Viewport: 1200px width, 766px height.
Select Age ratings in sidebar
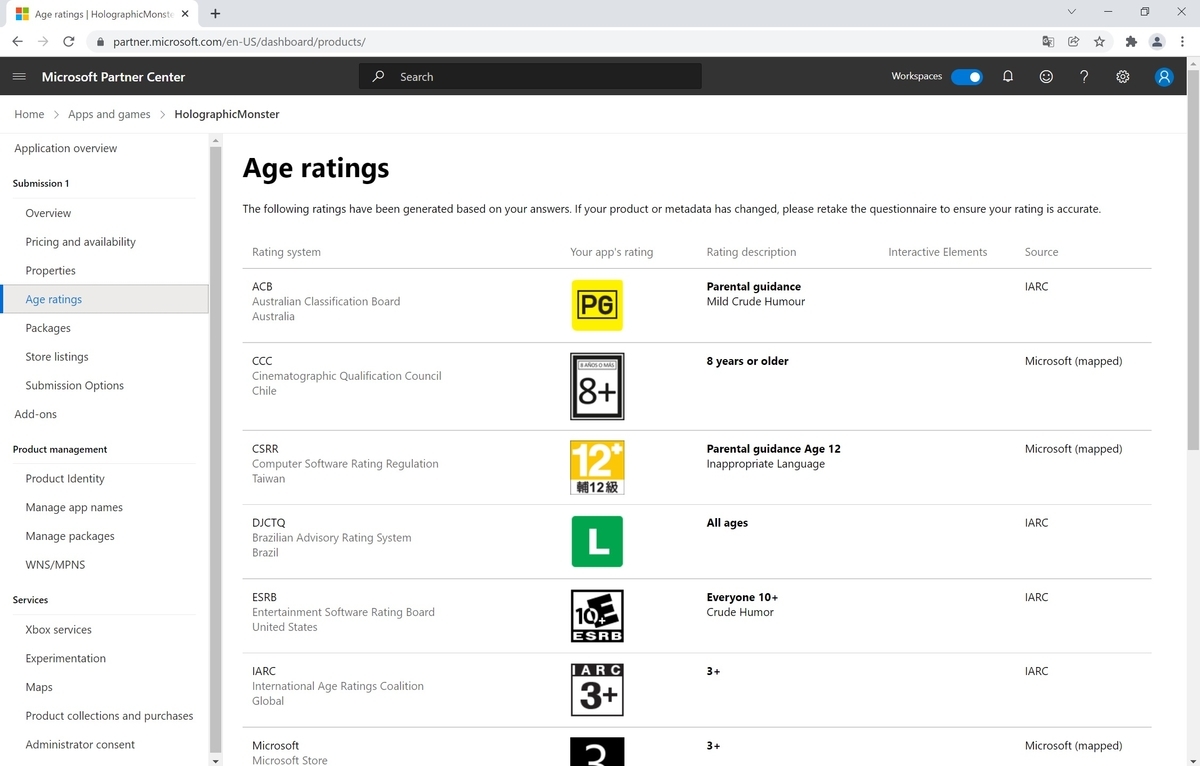(104, 299)
